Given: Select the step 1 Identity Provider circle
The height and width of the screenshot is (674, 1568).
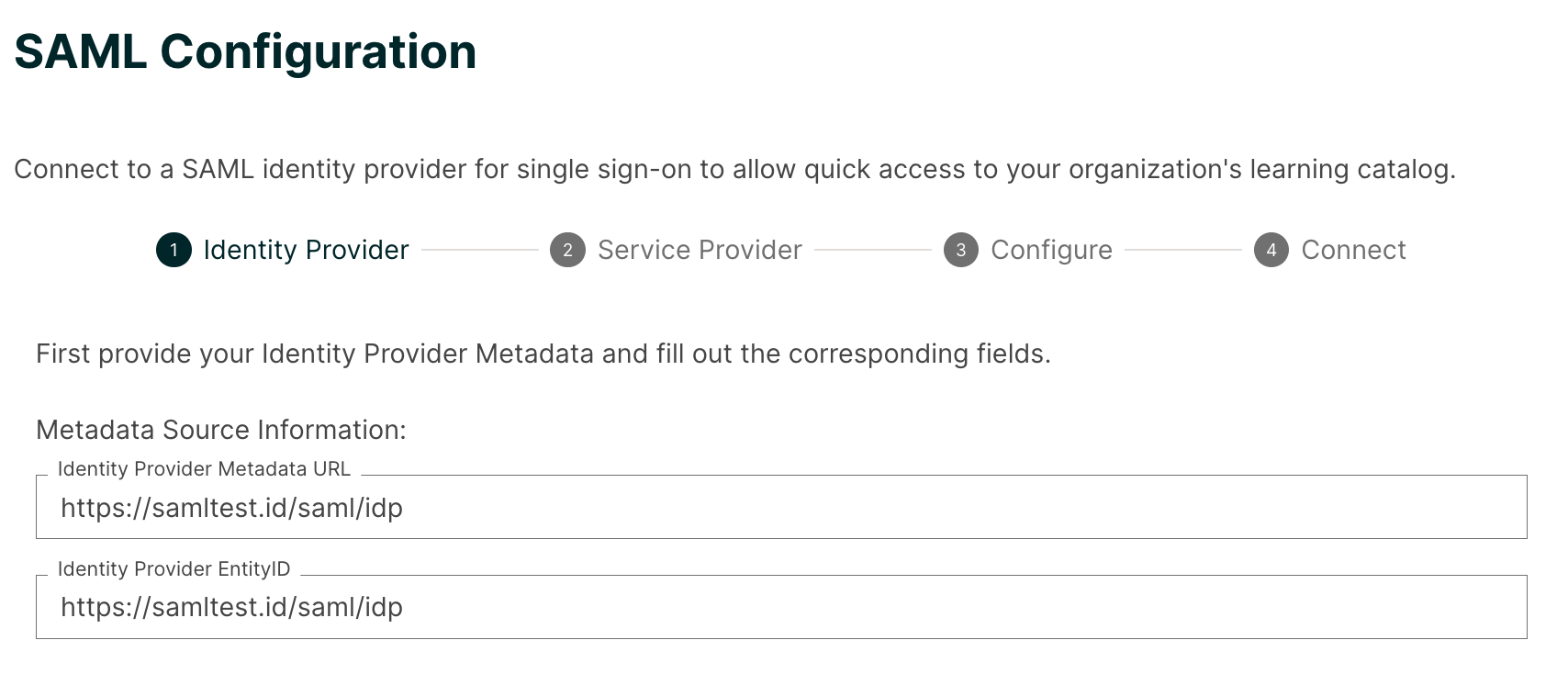Looking at the screenshot, I should 175,250.
